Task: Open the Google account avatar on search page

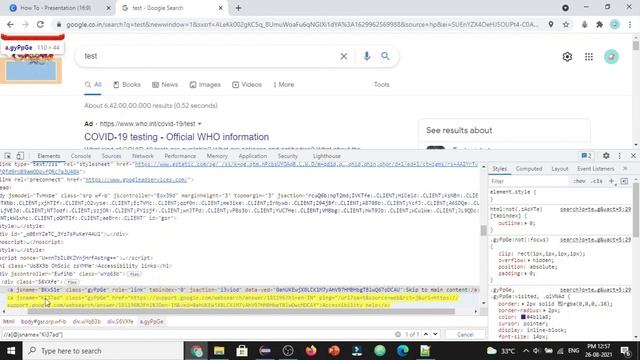Action: click(x=611, y=57)
